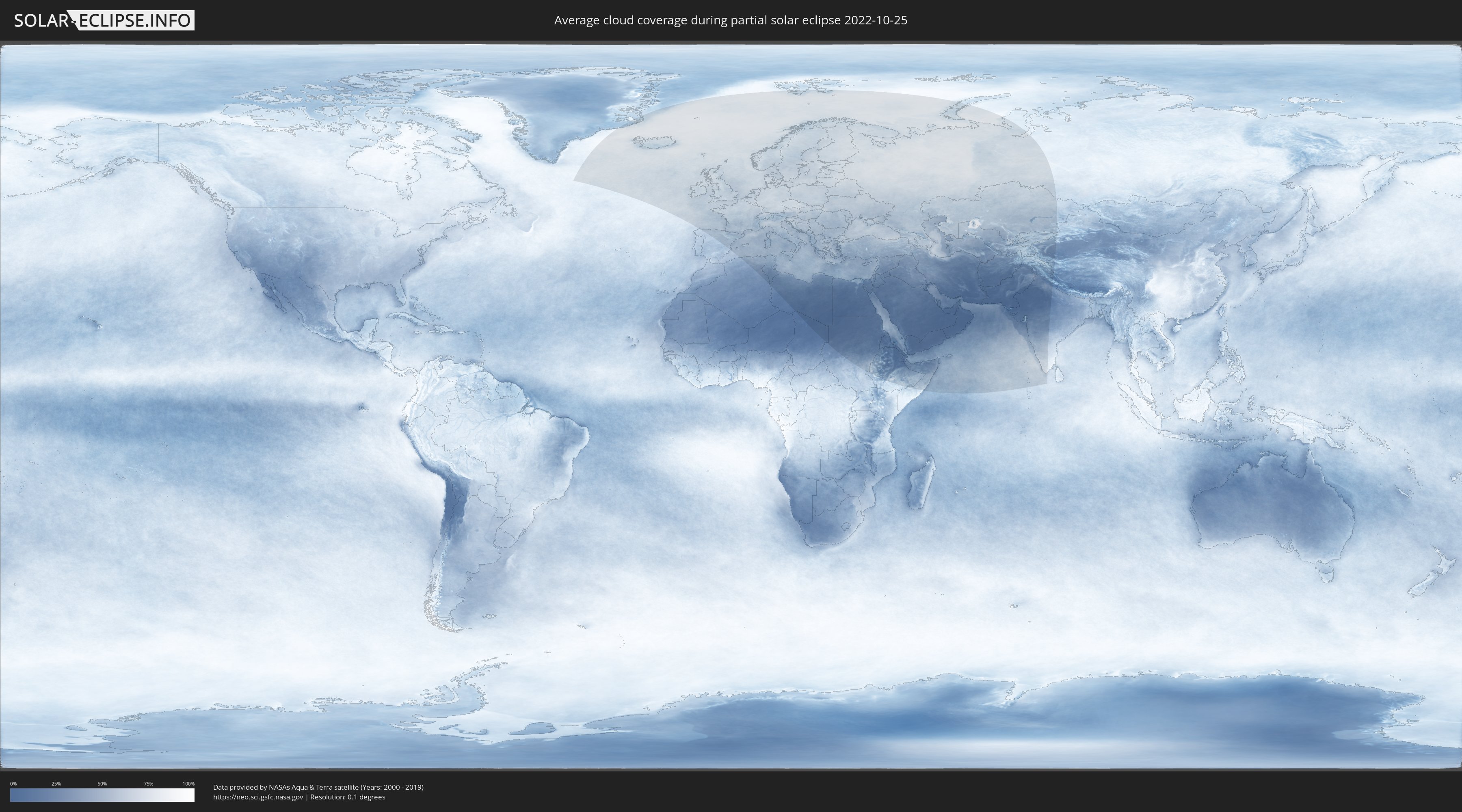Click the 100% legend label
The width and height of the screenshot is (1462, 812).
(188, 784)
